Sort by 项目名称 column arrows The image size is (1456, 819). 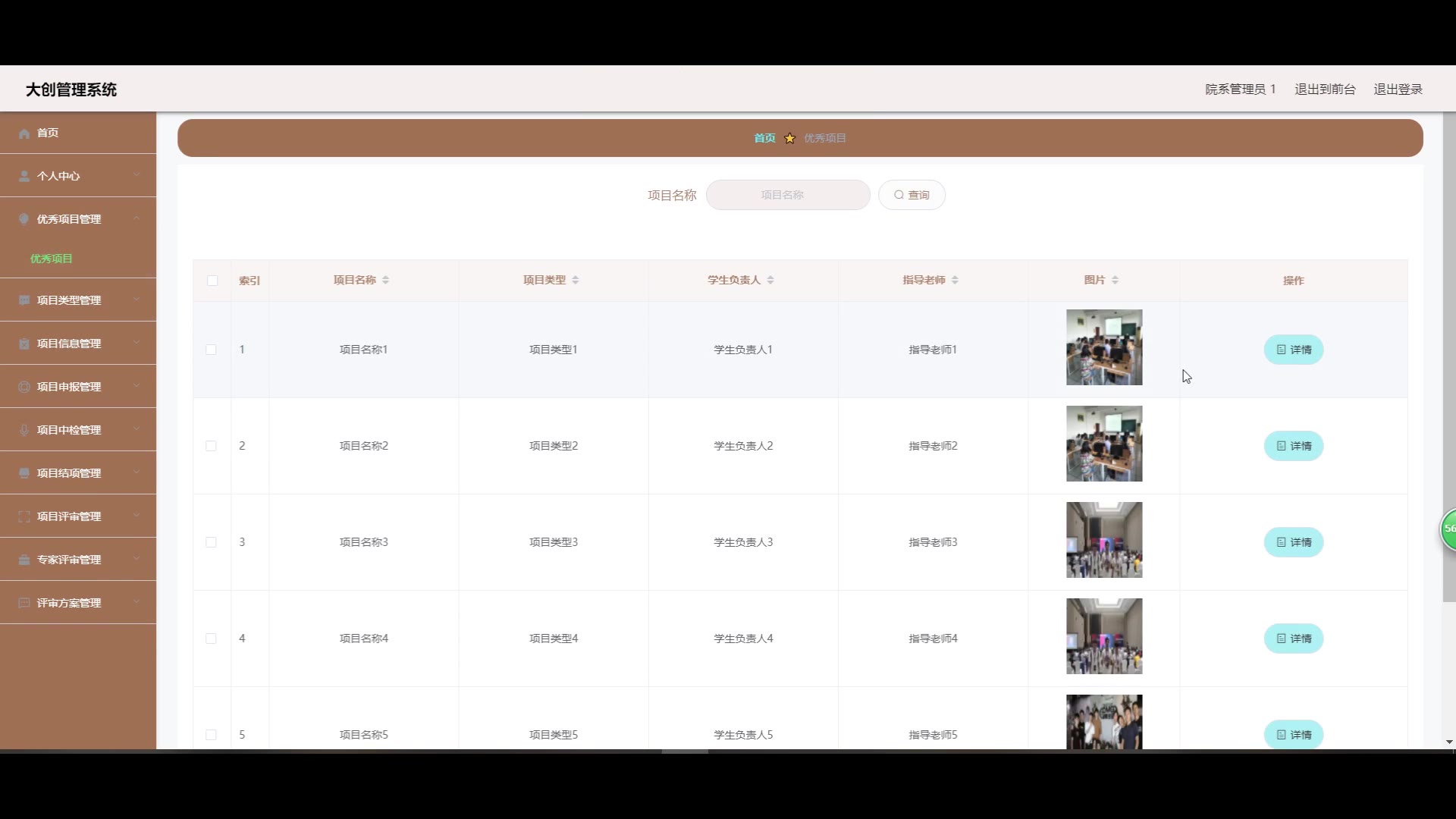pos(385,281)
